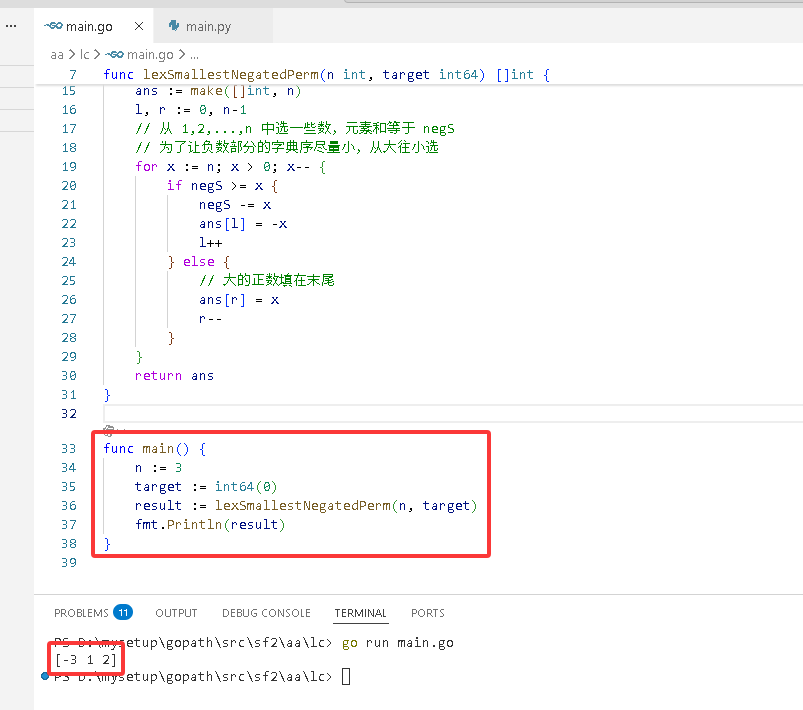Expand the breadcrumb symbol ellipsis
The image size is (803, 710).
pos(194,55)
